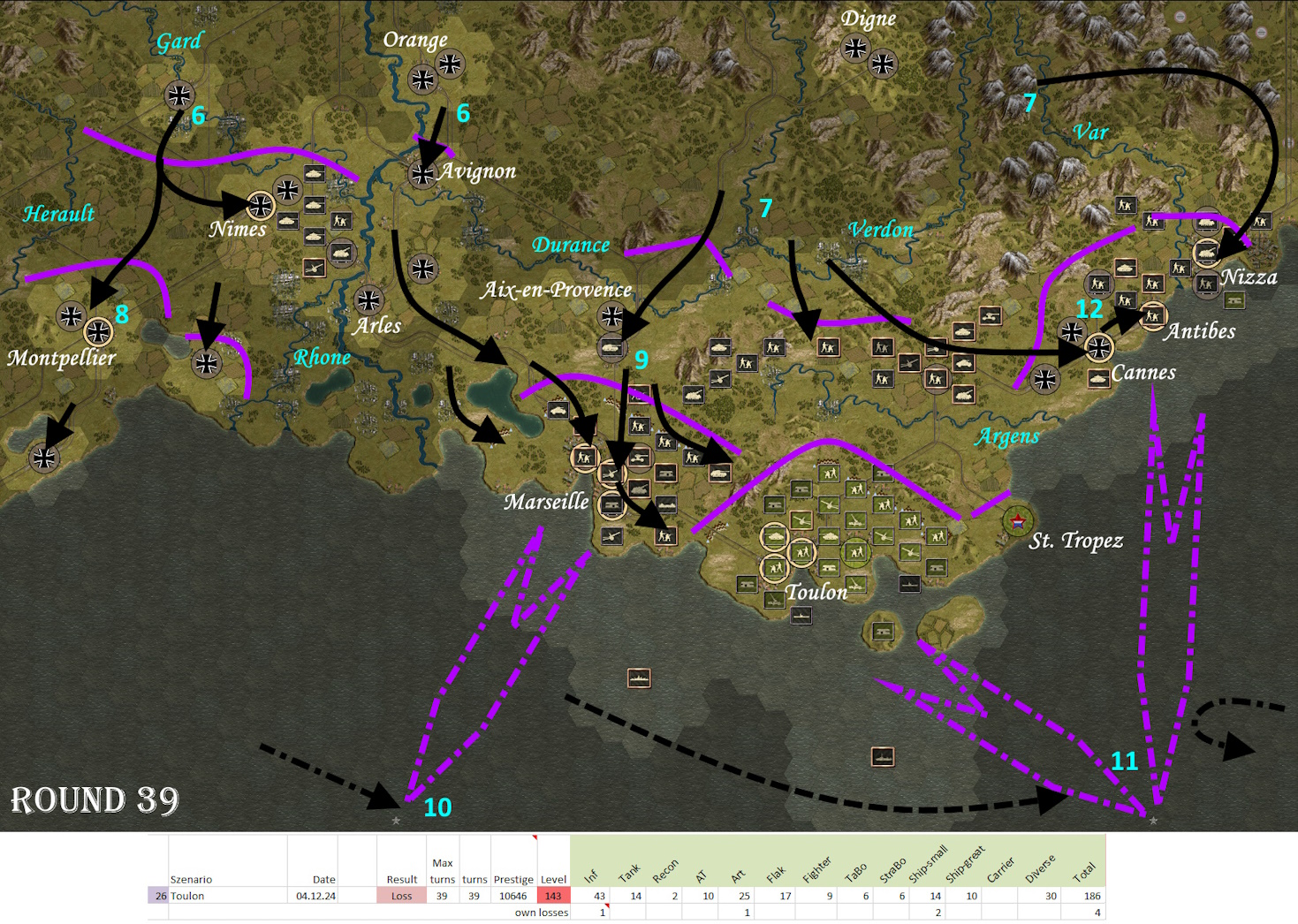Image resolution: width=1298 pixels, height=924 pixels.
Task: Click the Marseille city label
Action: [x=546, y=502]
